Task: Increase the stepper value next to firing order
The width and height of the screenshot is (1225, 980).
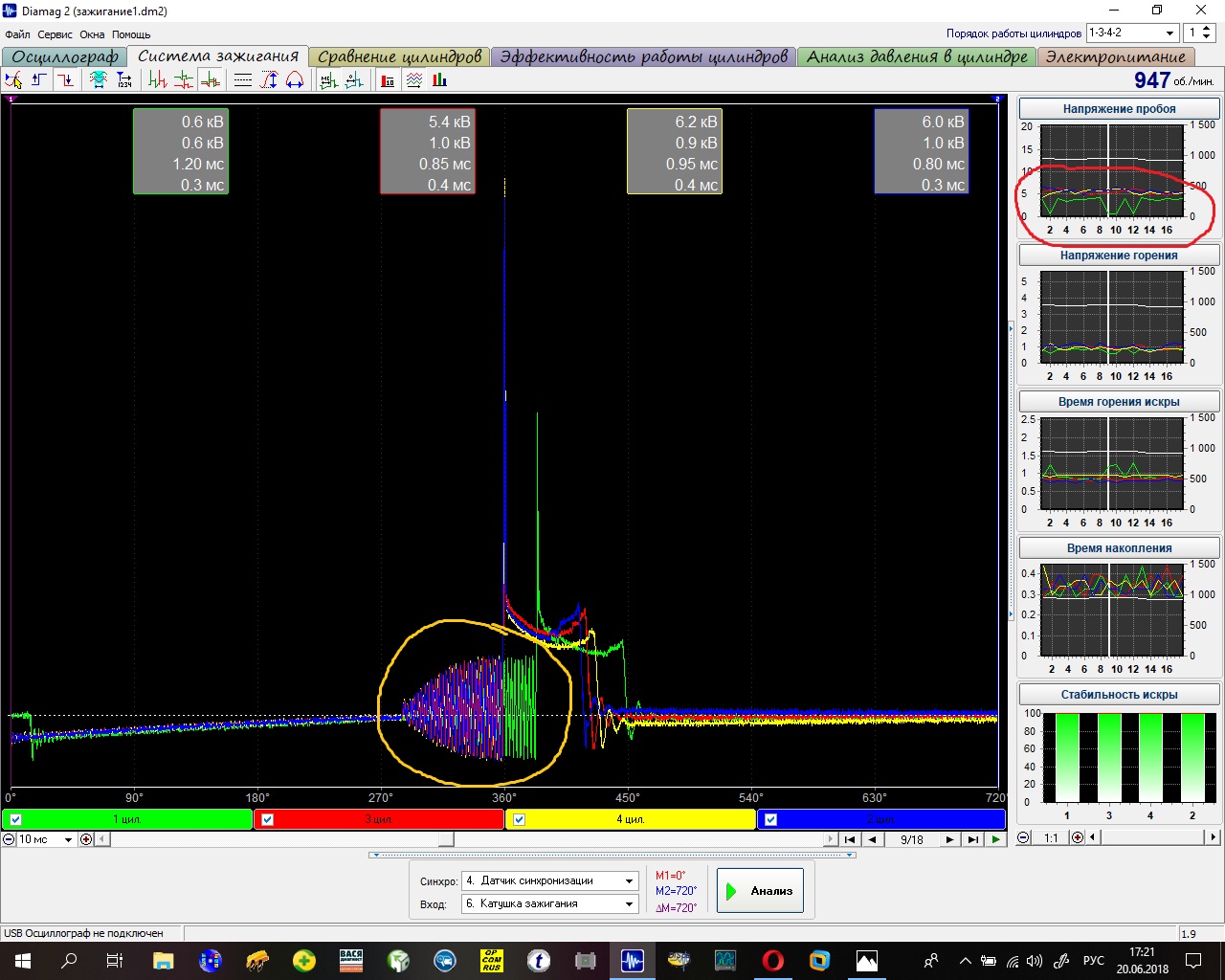Action: (x=1207, y=28)
